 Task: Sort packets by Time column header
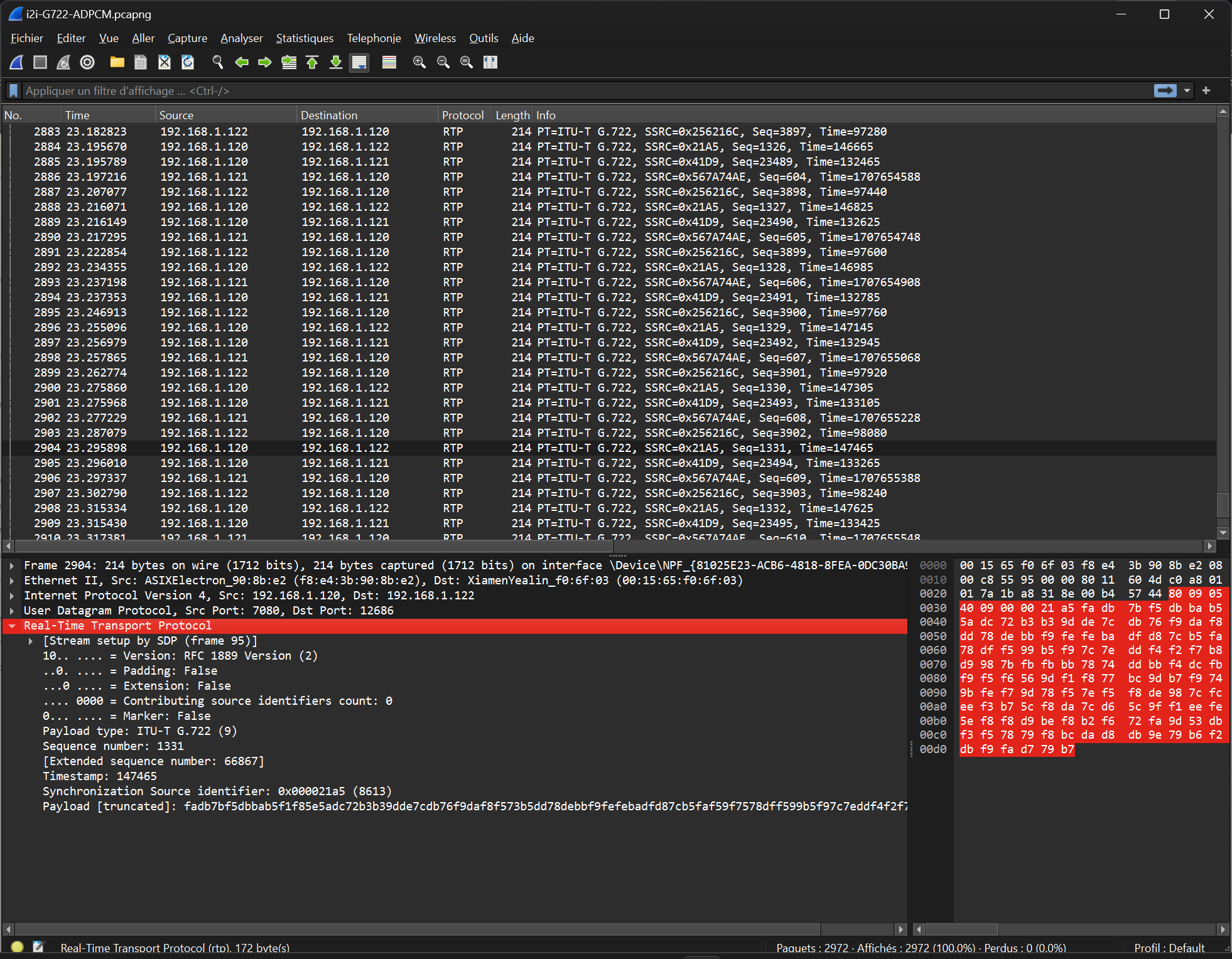point(109,115)
